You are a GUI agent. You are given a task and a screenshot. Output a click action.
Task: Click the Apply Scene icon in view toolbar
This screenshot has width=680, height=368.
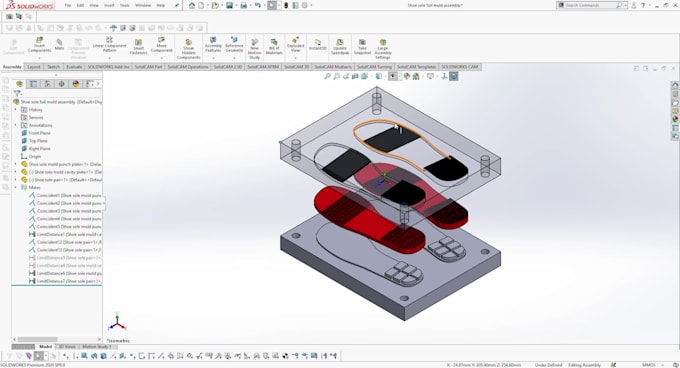click(x=416, y=76)
